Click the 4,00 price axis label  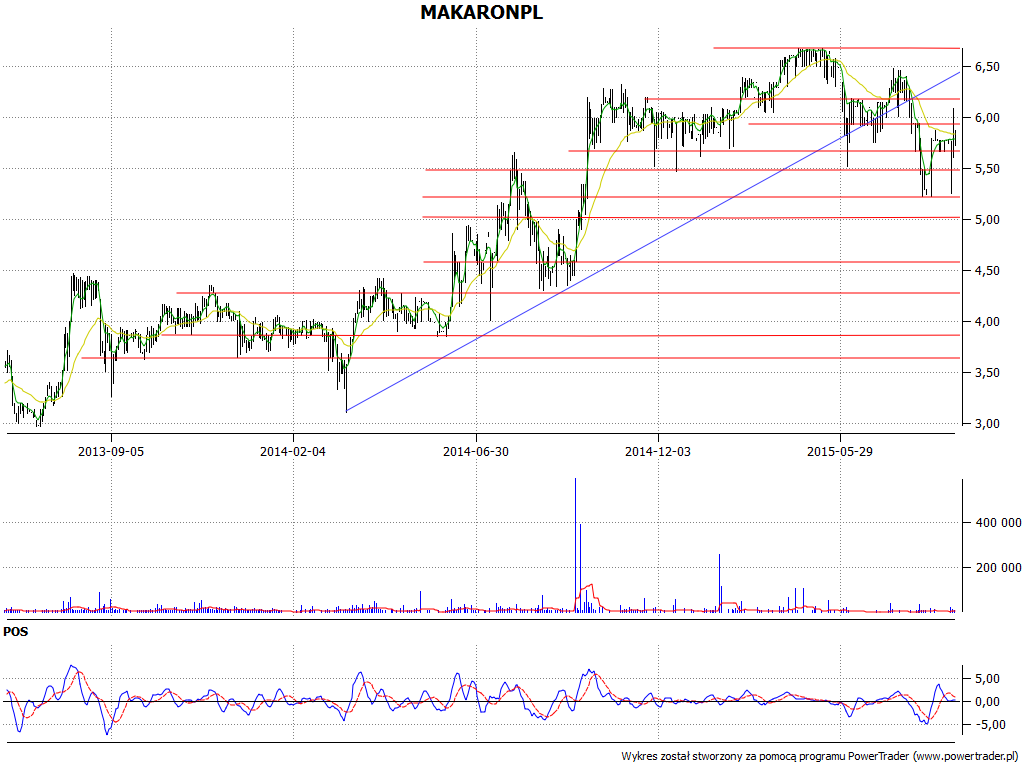[987, 321]
